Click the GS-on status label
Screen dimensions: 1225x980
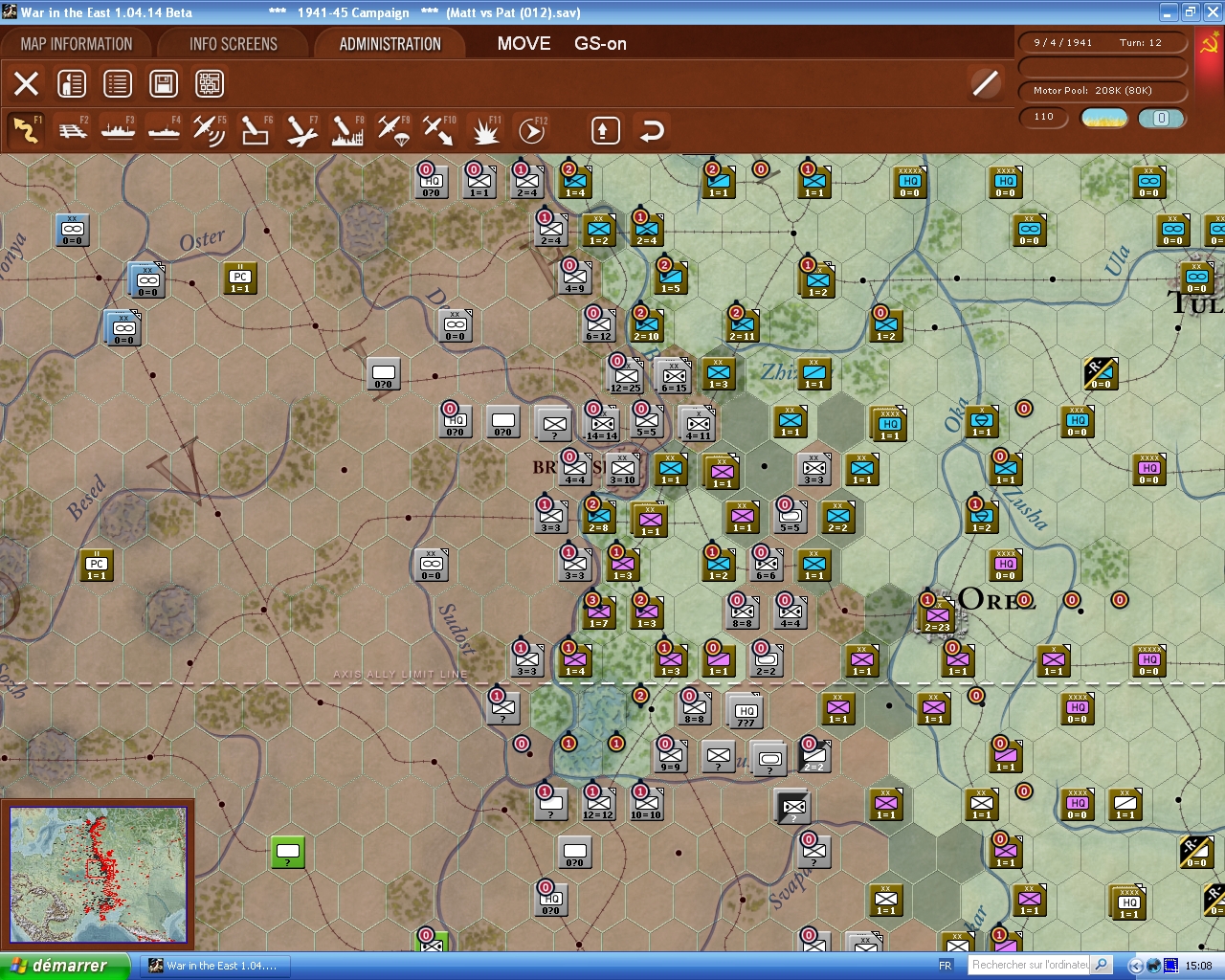(600, 44)
